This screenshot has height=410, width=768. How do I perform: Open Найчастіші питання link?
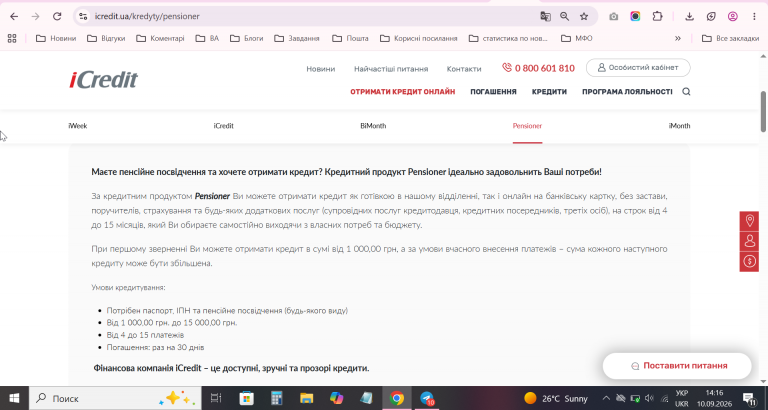[391, 69]
